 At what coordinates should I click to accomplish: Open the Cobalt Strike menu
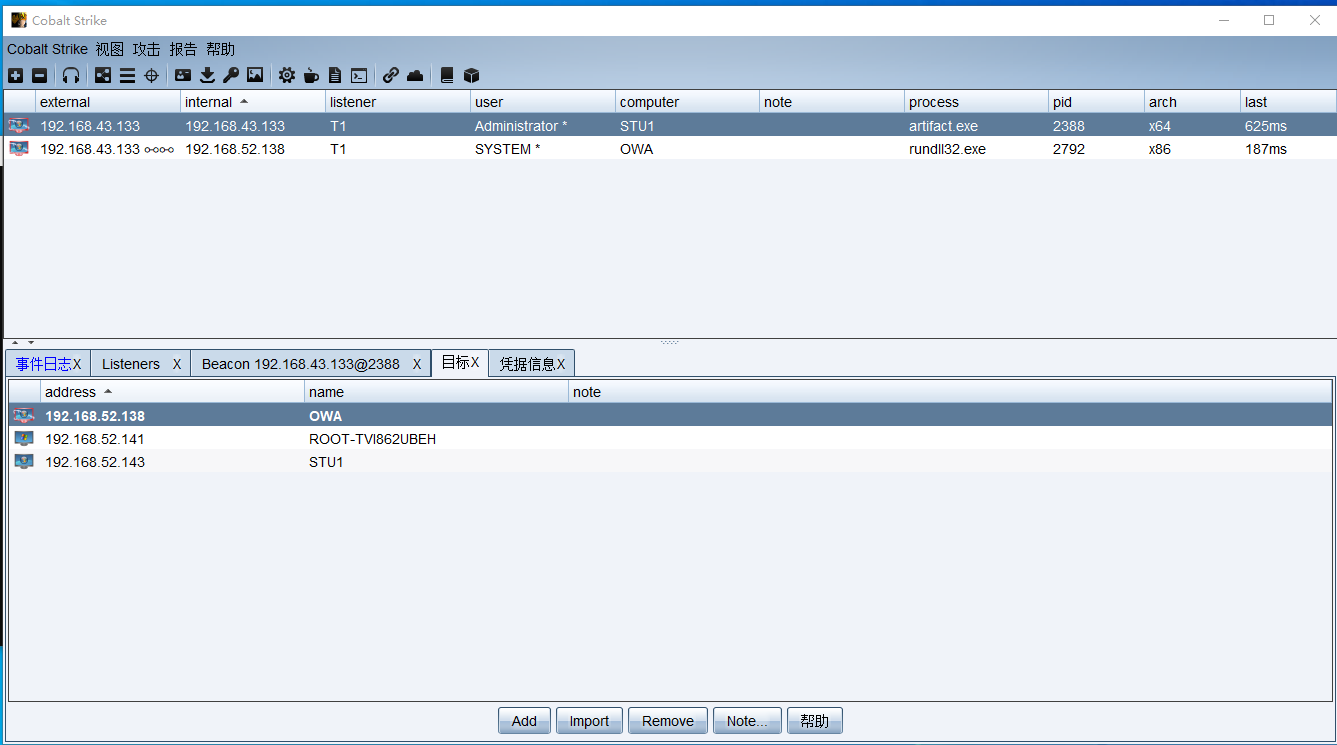point(47,49)
